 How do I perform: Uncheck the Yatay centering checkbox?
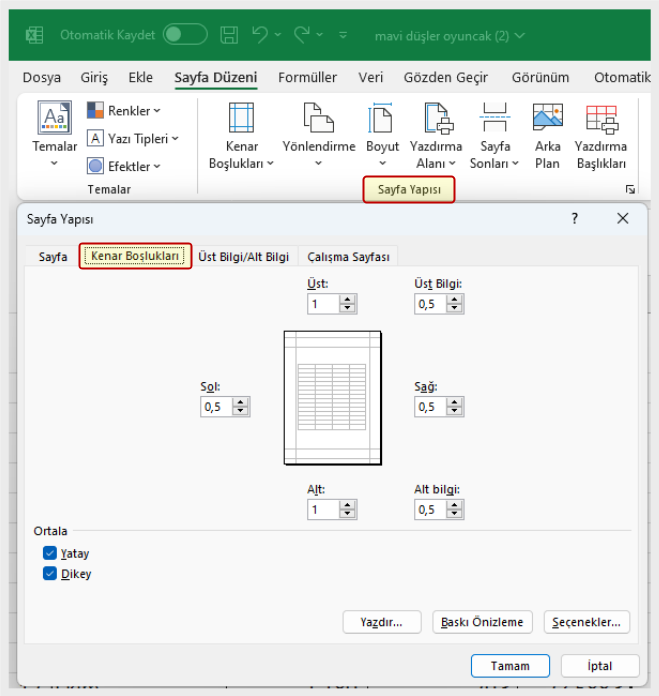coord(50,553)
